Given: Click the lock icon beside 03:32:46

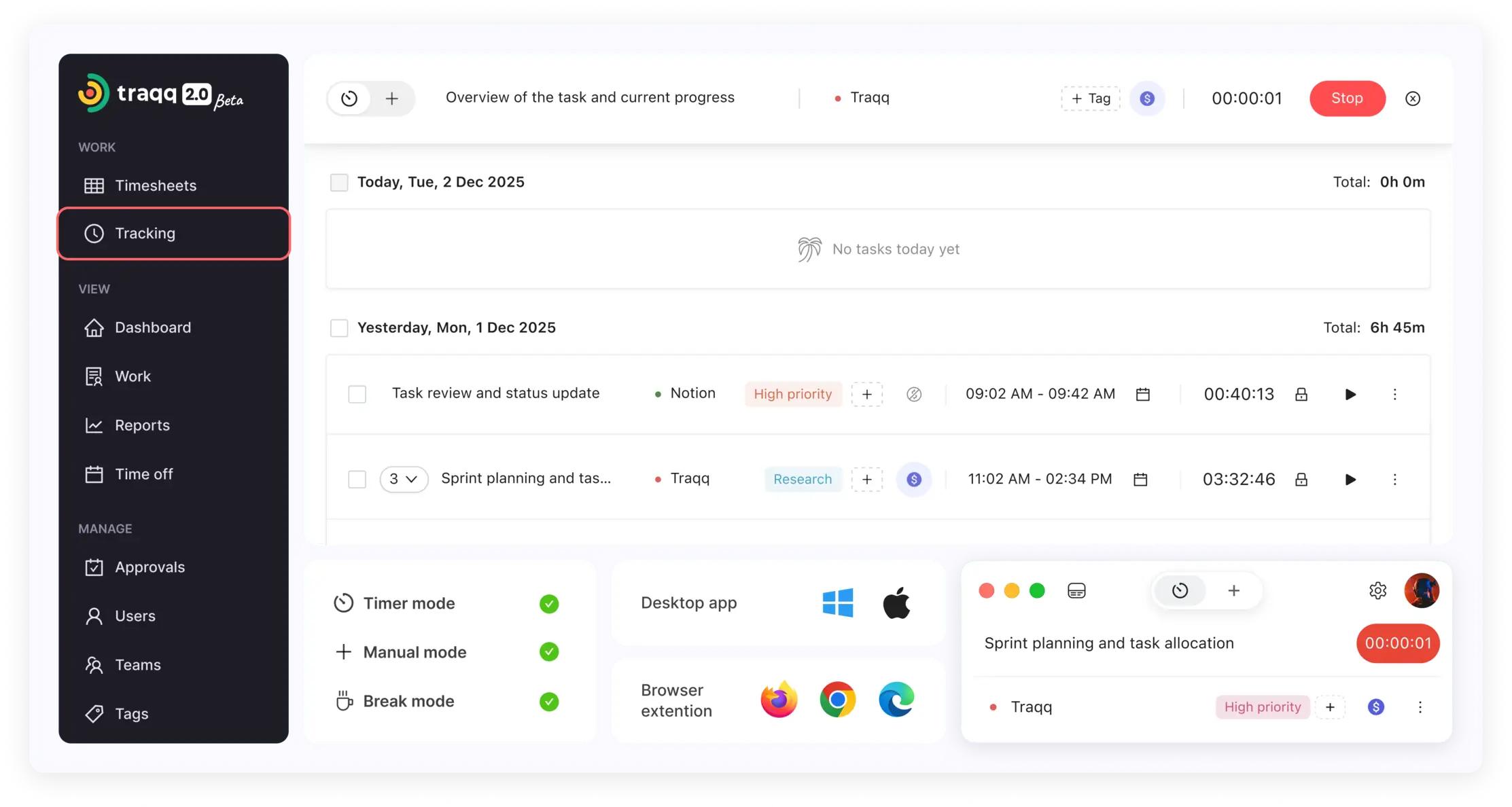Looking at the screenshot, I should 1301,479.
